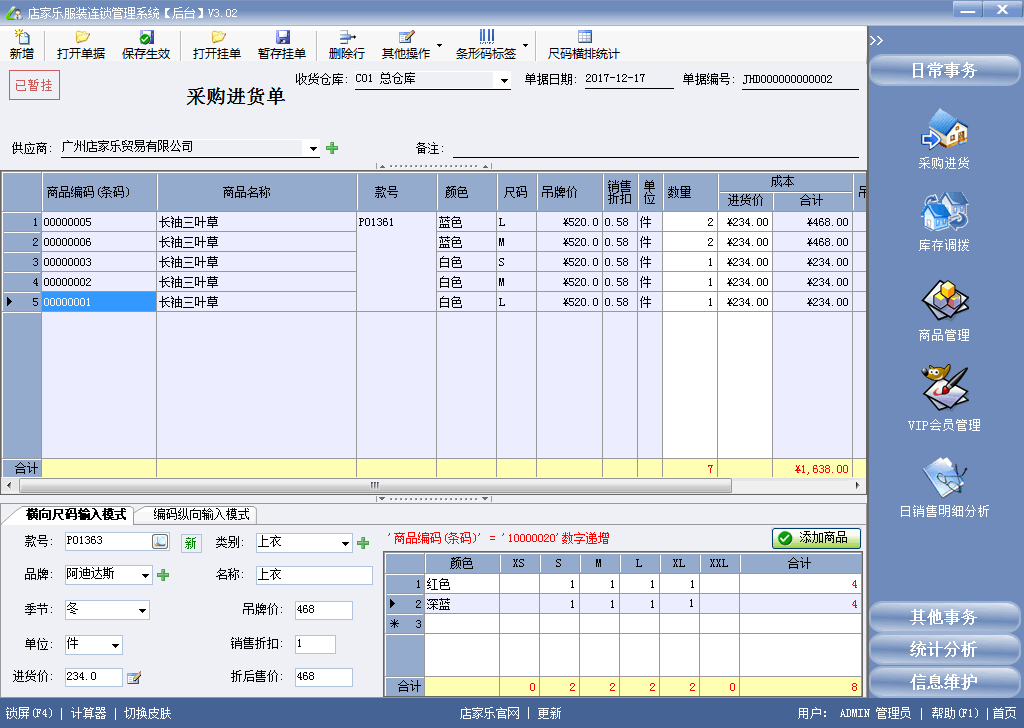Open 日常事务 sidebar section
Screen dimensions: 1024x728
click(x=944, y=70)
